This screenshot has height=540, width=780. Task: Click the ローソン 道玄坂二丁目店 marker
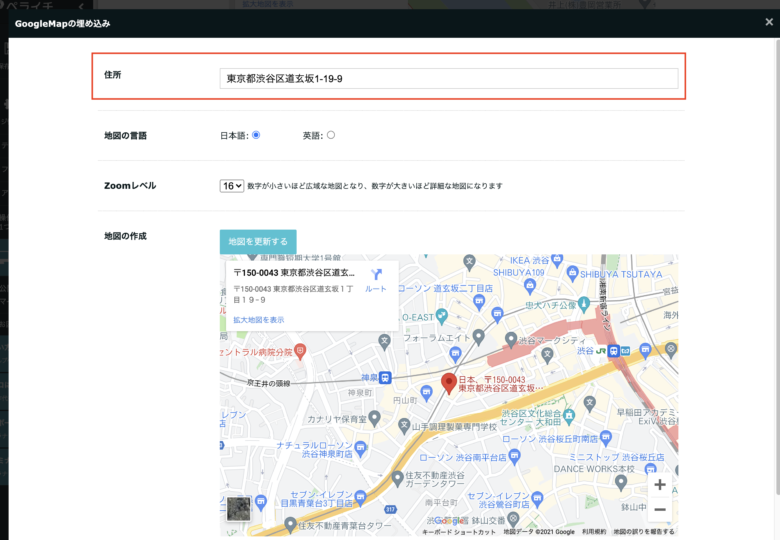pyautogui.click(x=479, y=300)
